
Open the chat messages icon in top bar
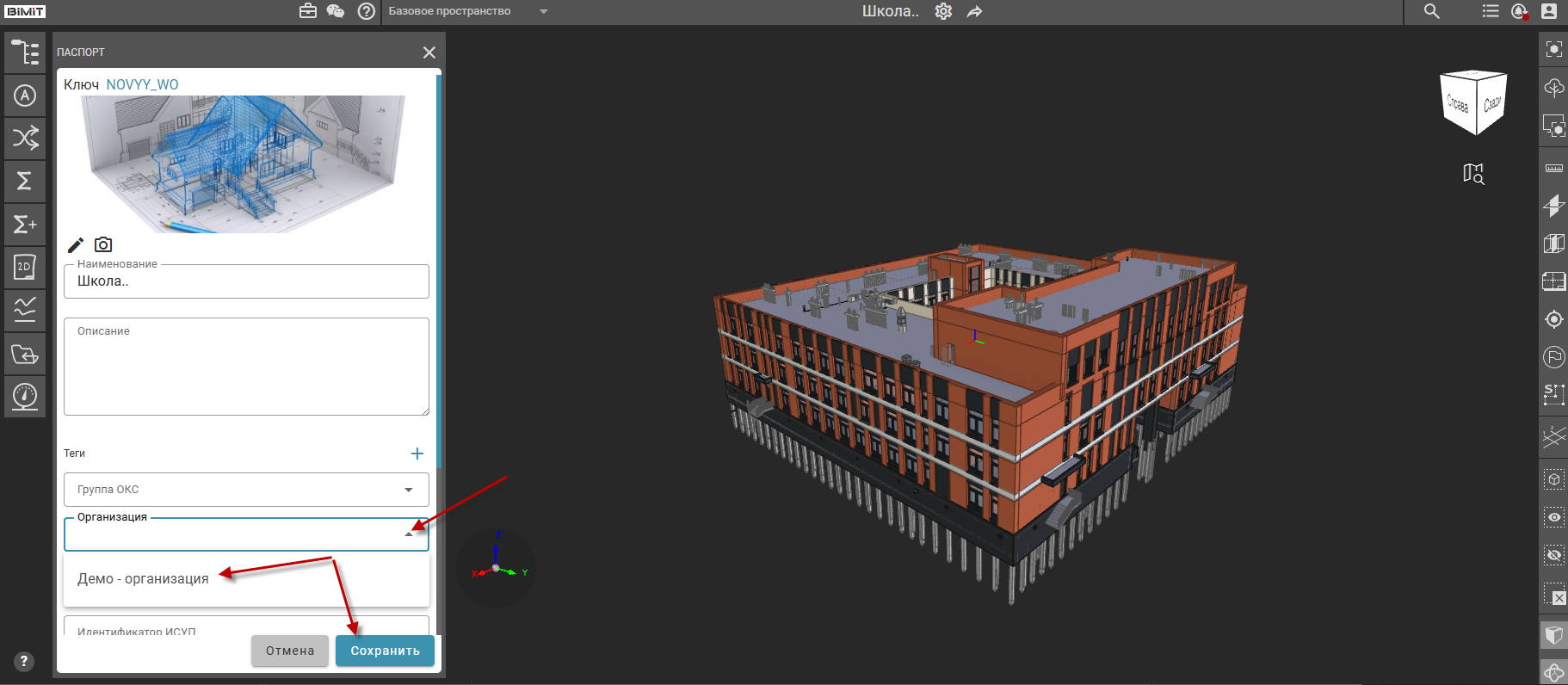[x=336, y=11]
